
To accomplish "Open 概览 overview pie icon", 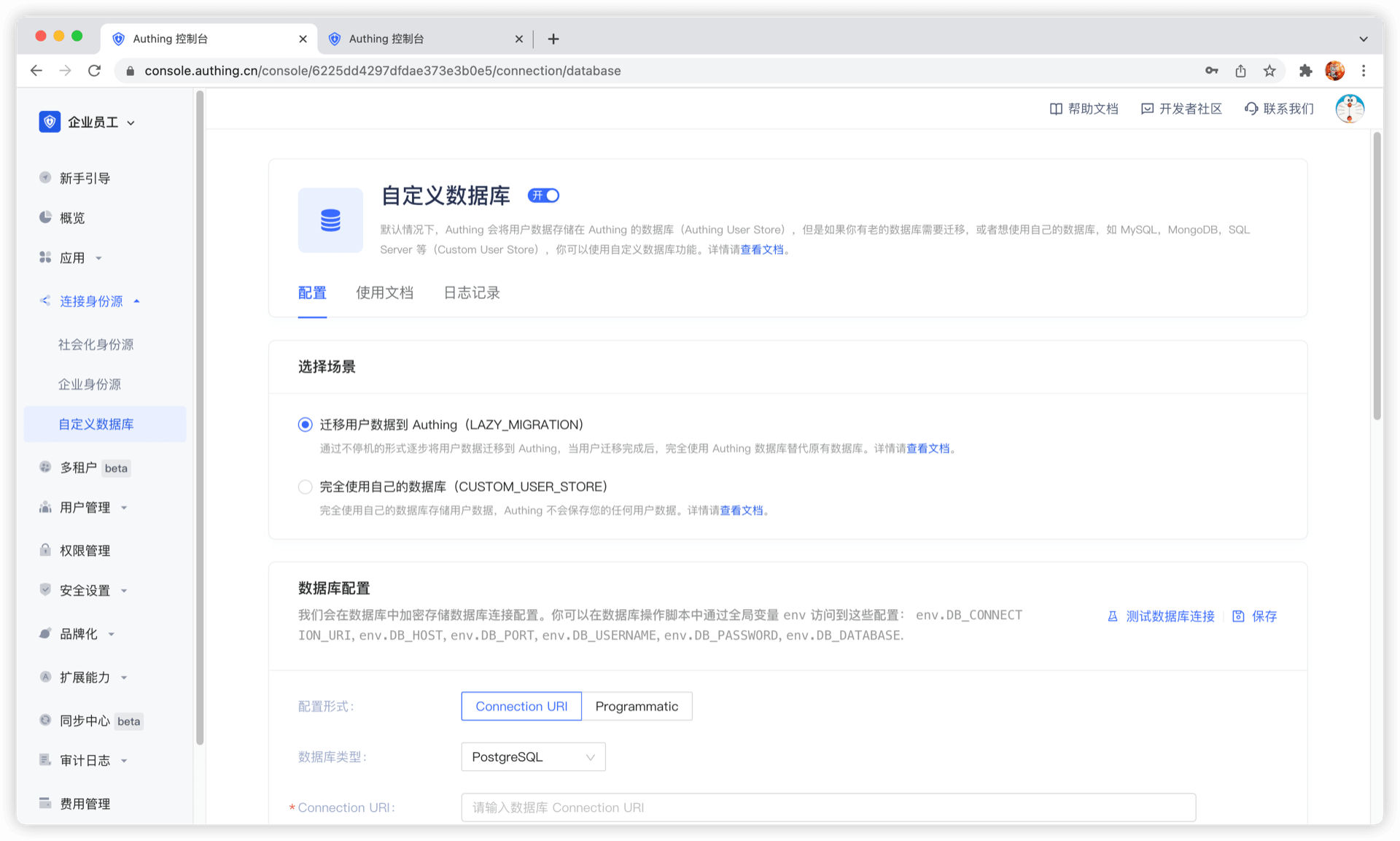I will click(x=45, y=217).
